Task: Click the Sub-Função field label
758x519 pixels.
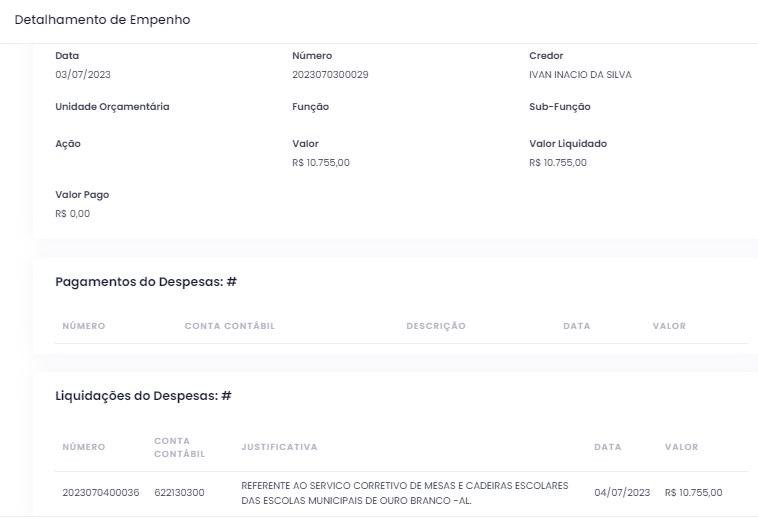Action: click(x=559, y=107)
